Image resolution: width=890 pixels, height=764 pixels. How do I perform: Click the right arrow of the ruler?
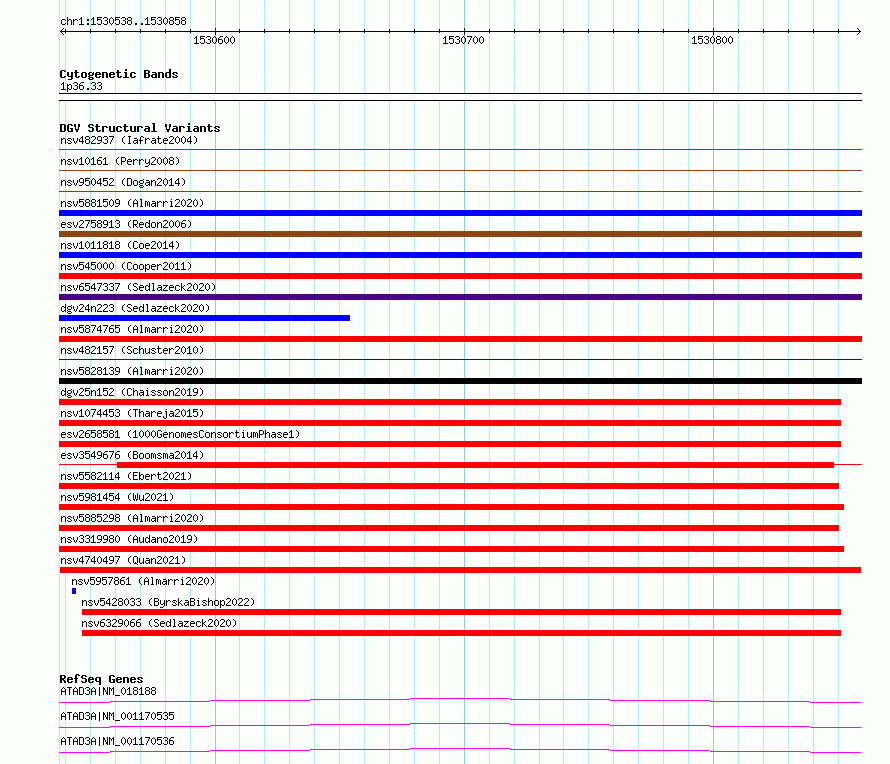point(858,31)
